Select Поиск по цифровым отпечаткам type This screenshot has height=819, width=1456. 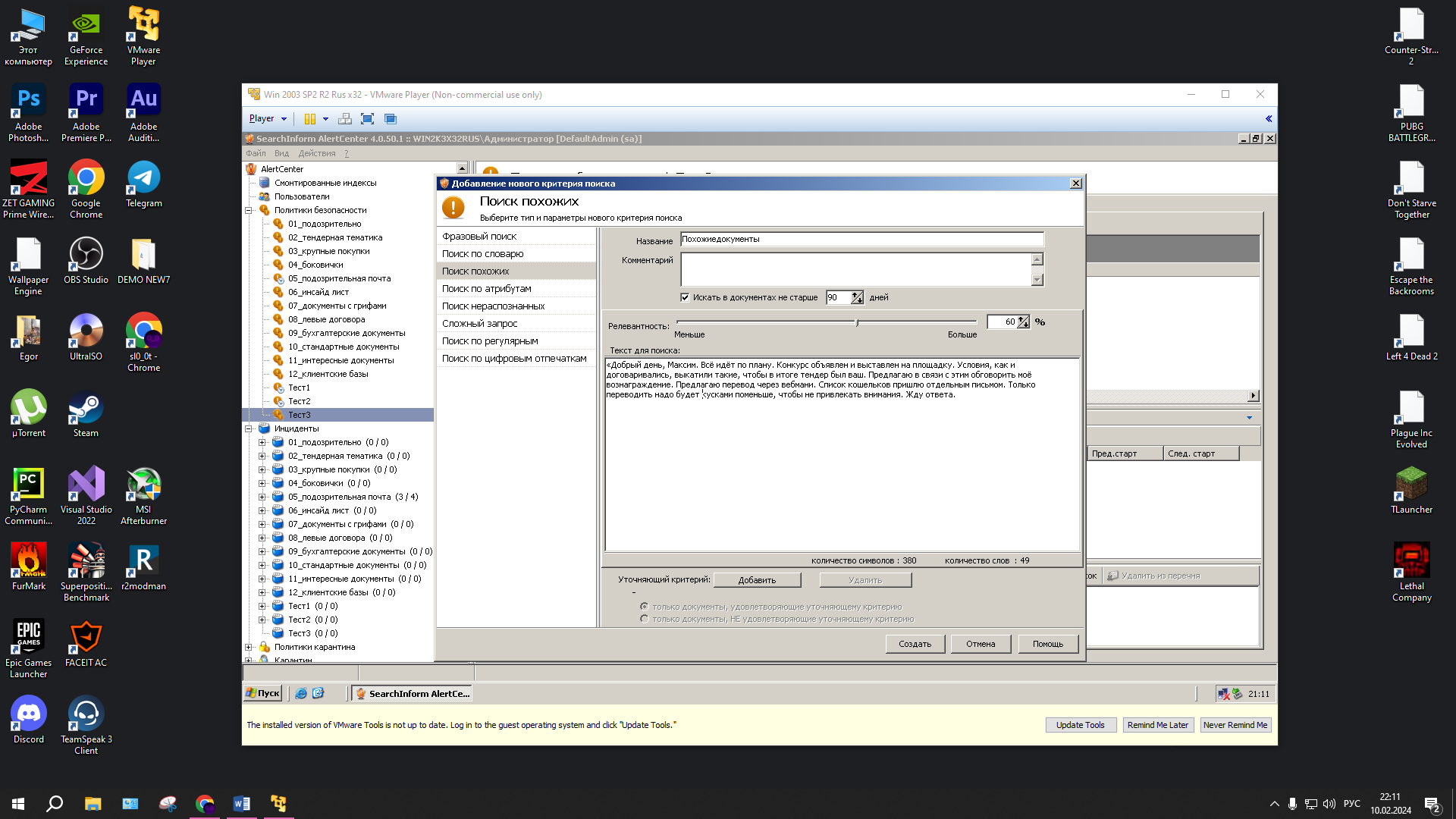516,359
